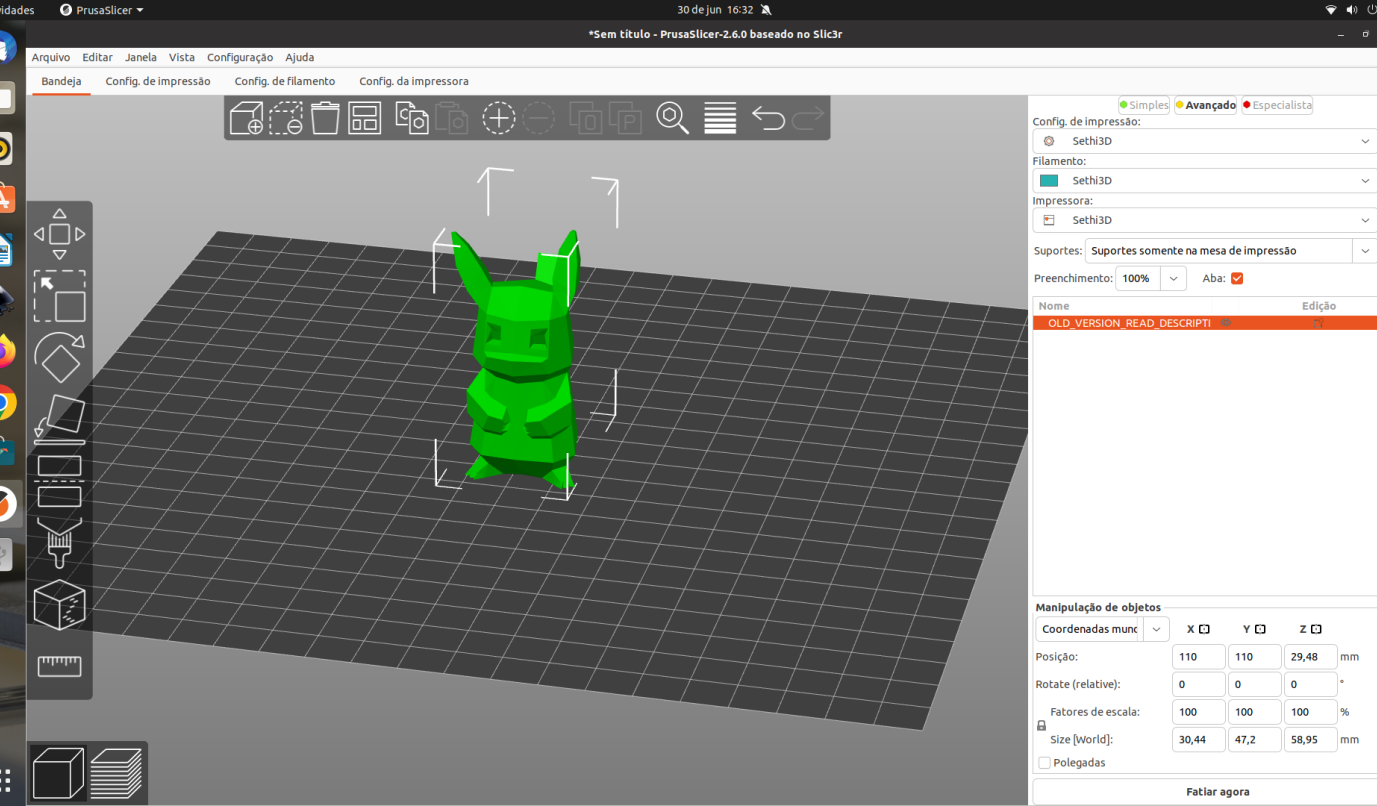Switch to the Bandeja tab

pos(62,81)
